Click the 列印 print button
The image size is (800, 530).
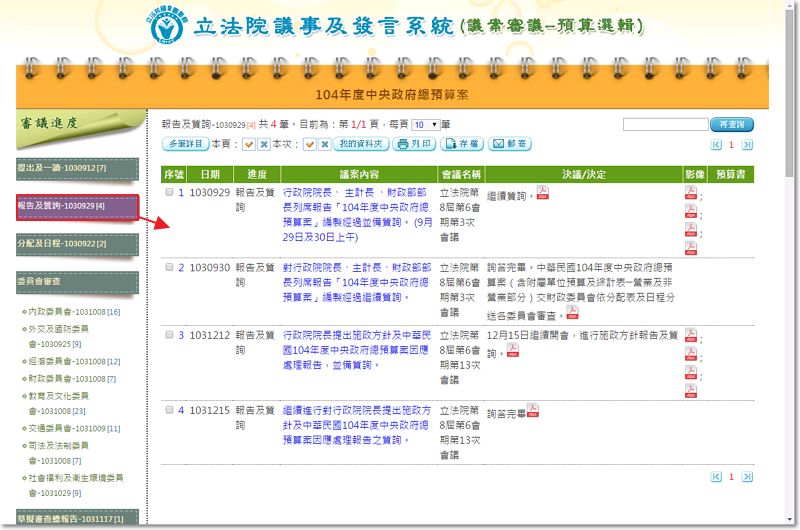(x=415, y=144)
